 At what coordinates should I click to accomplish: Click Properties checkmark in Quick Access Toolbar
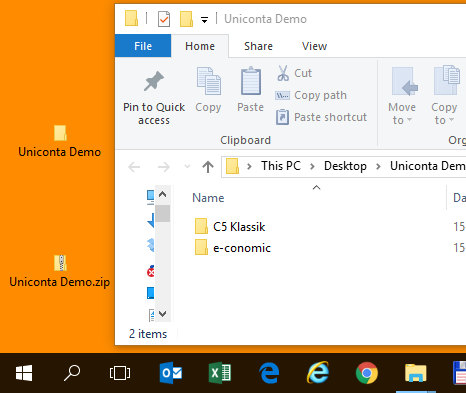click(164, 19)
